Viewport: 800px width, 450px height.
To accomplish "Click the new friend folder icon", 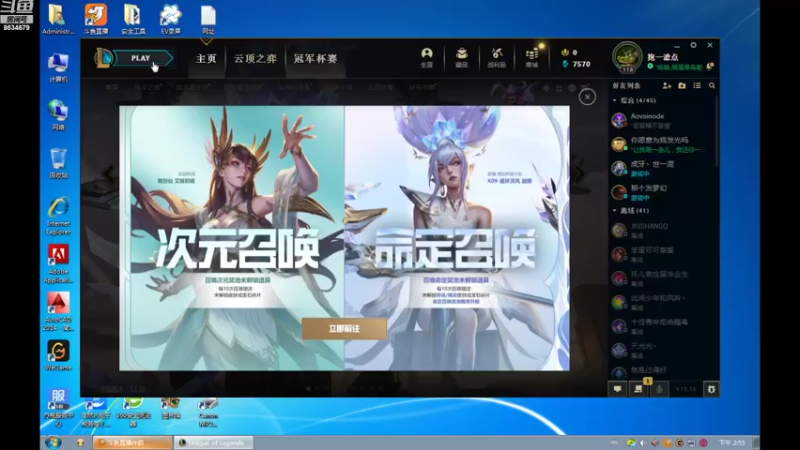I will [682, 86].
